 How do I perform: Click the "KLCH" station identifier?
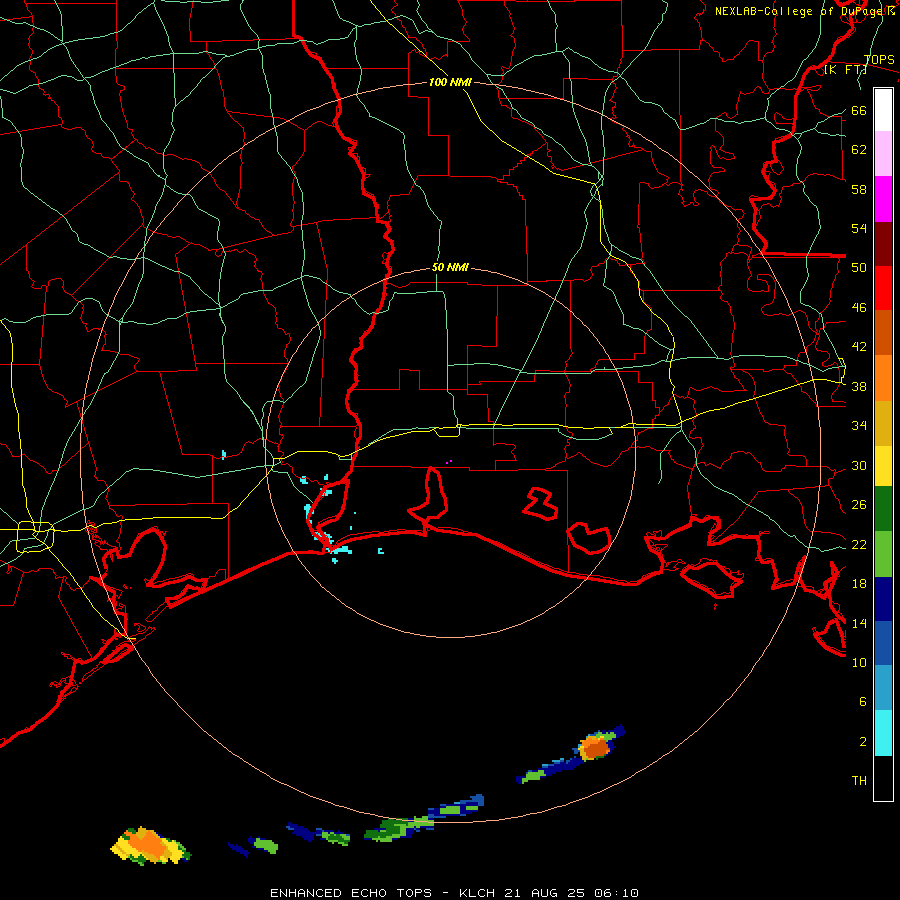(478, 893)
